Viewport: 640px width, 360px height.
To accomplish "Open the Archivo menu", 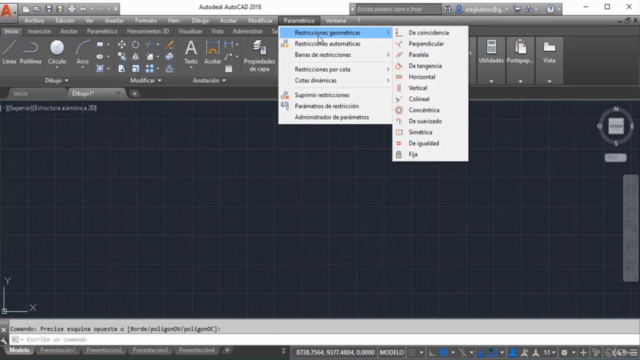I will coord(34,20).
